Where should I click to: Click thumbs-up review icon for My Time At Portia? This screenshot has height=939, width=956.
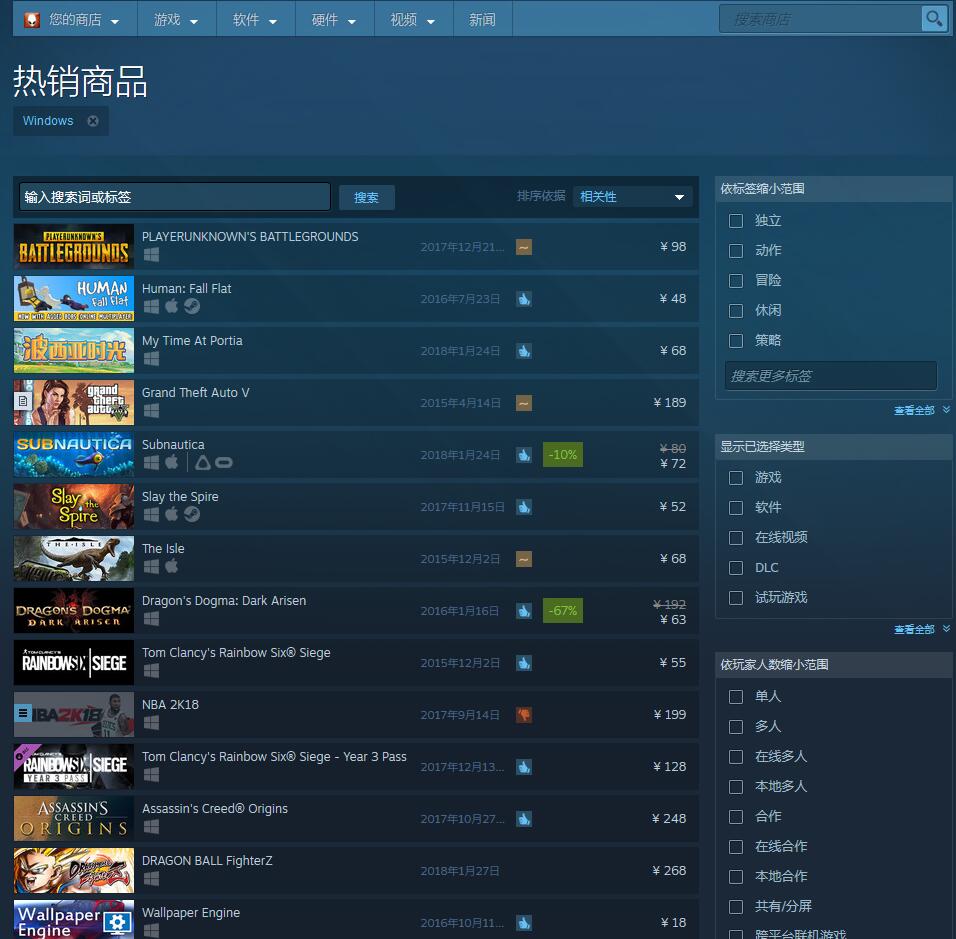[524, 351]
